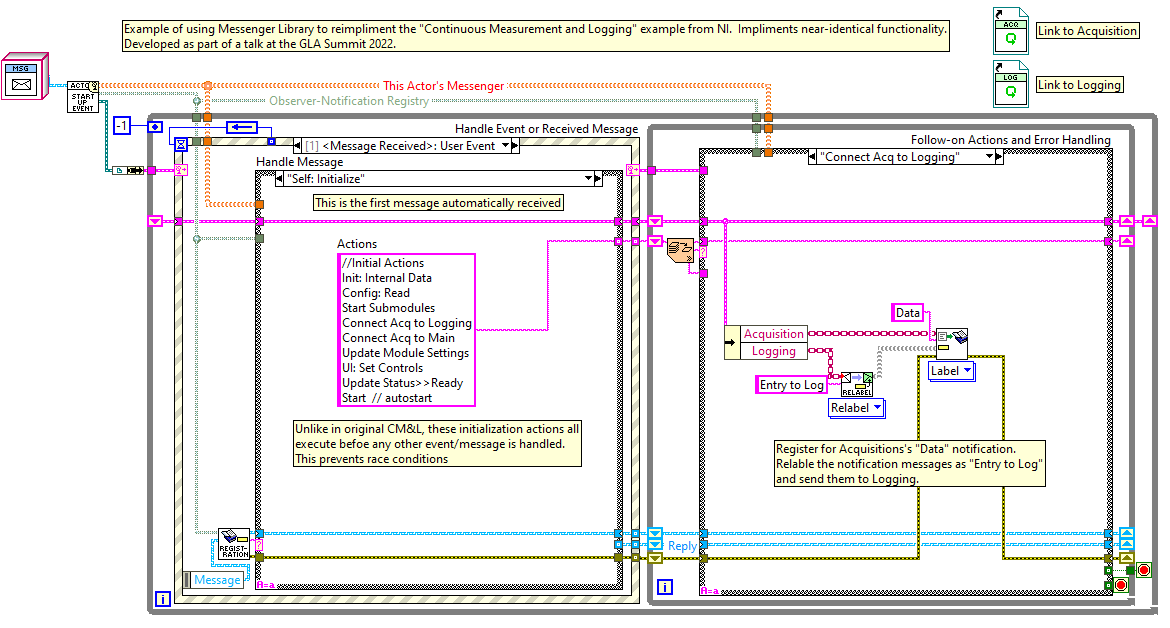This screenshot has width=1170, height=628.
Task: Click the Link to Logging label
Action: click(1080, 85)
